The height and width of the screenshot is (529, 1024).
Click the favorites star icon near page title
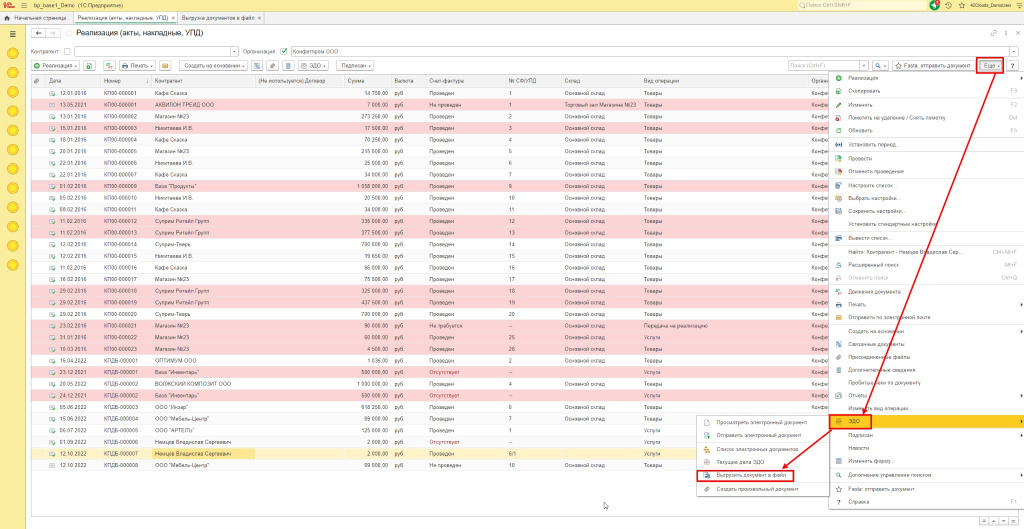coord(67,34)
